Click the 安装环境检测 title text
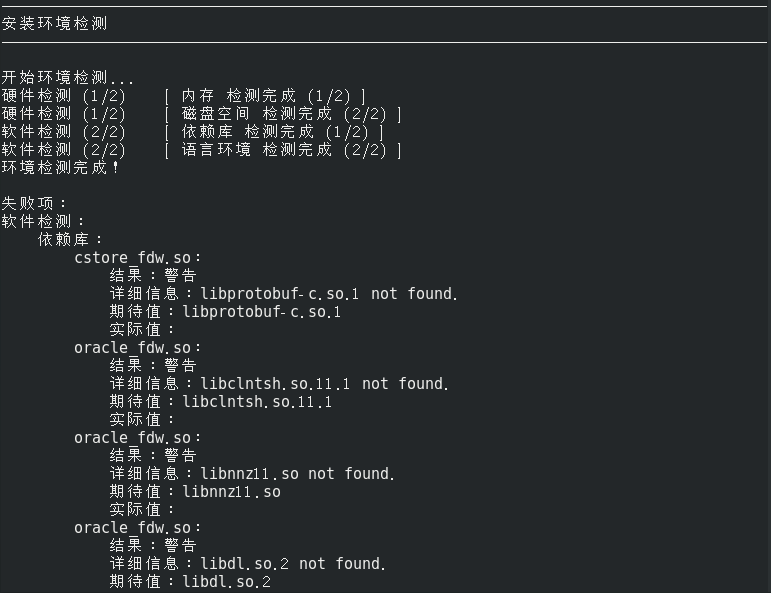This screenshot has width=771, height=593. [54, 23]
